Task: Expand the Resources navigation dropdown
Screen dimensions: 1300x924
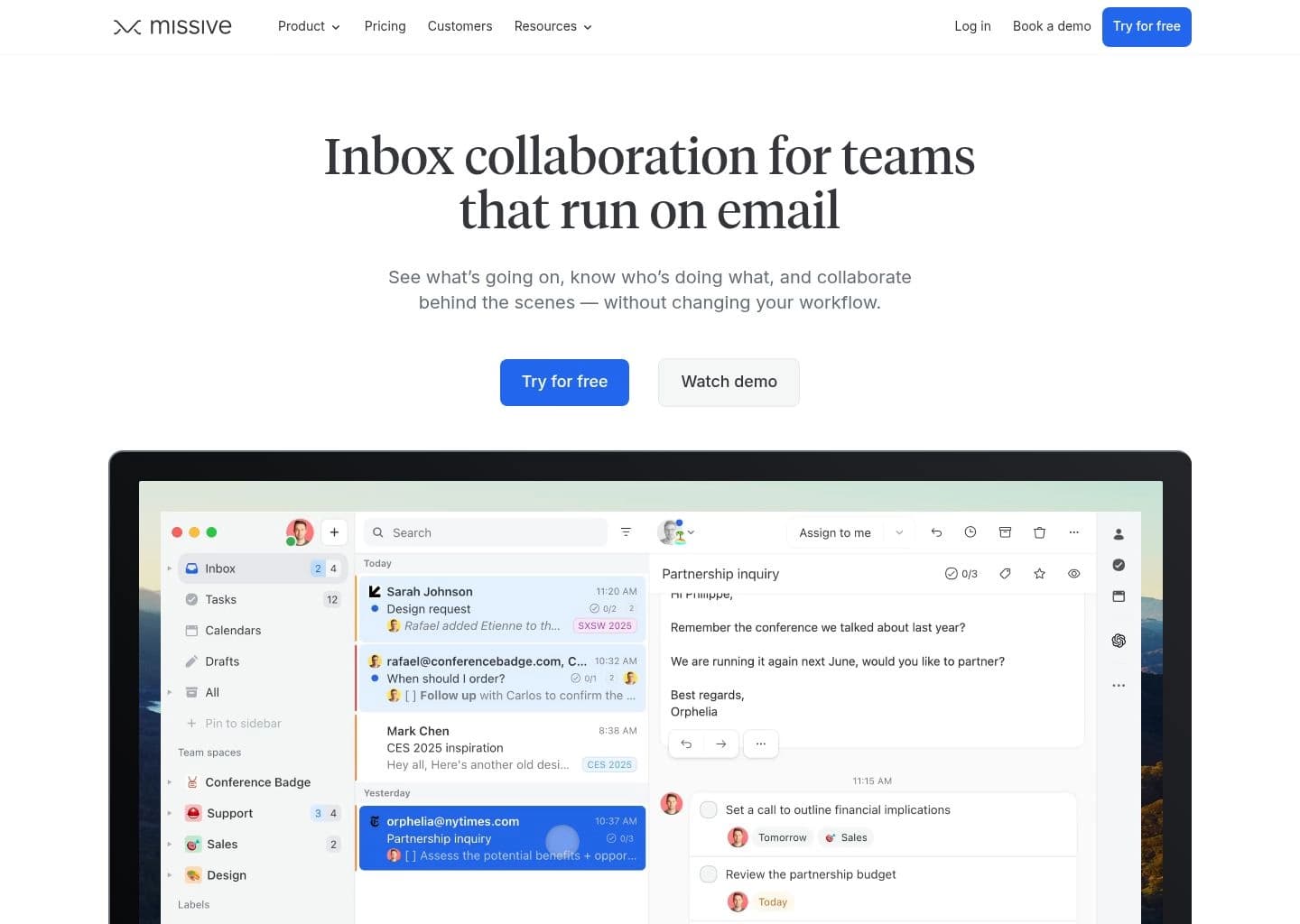Action: 552,26
